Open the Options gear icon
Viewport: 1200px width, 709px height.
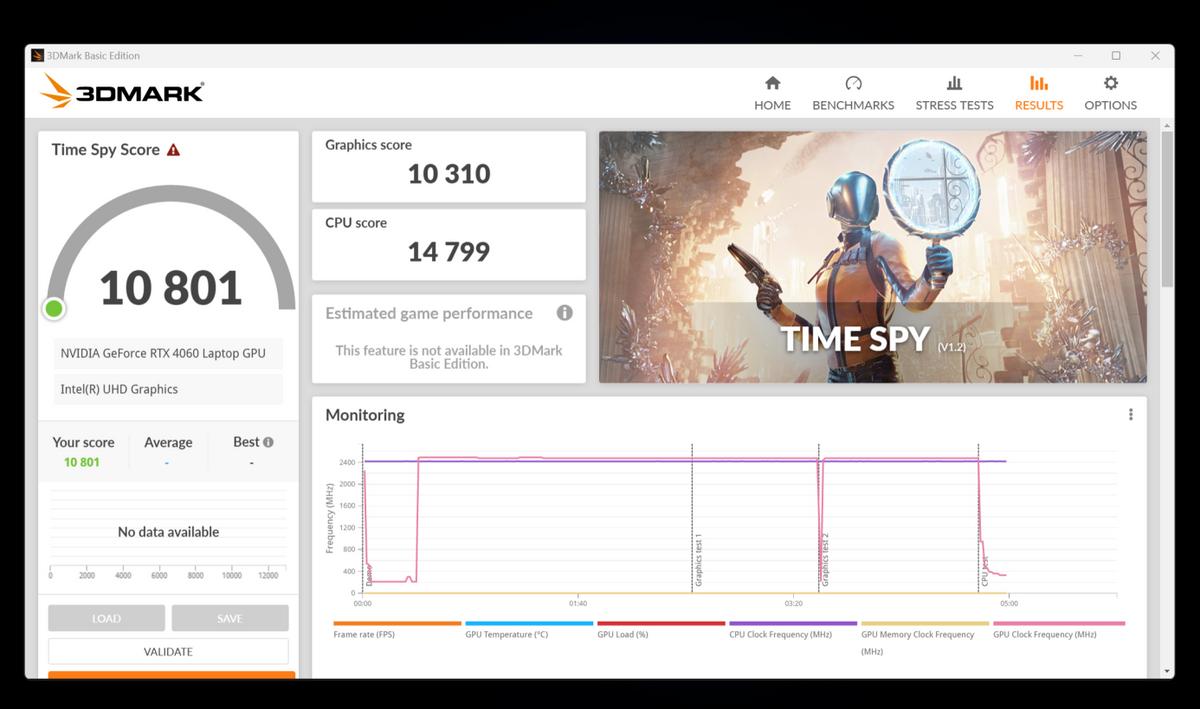1110,84
